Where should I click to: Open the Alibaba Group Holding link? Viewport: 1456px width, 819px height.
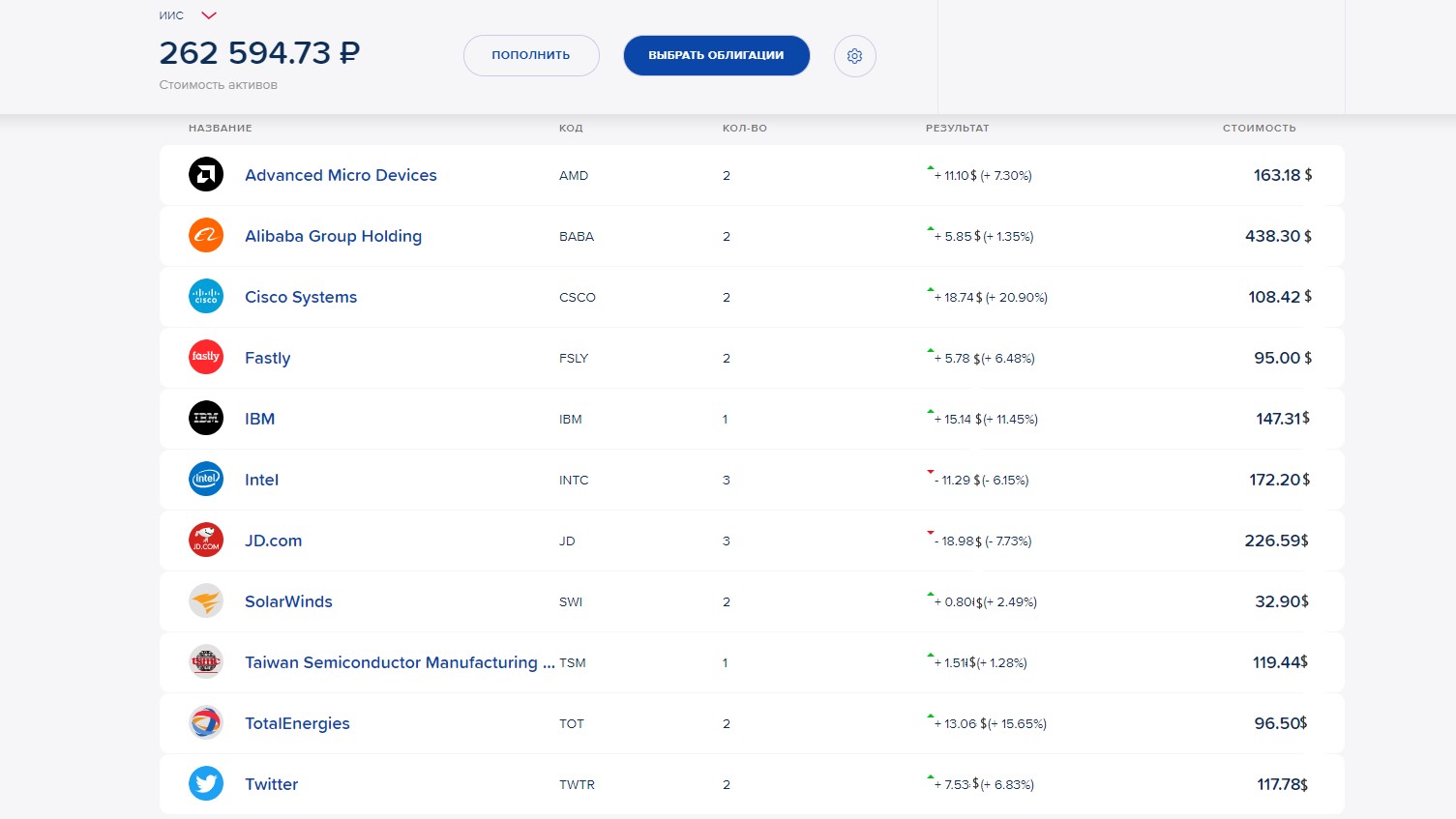click(x=333, y=236)
